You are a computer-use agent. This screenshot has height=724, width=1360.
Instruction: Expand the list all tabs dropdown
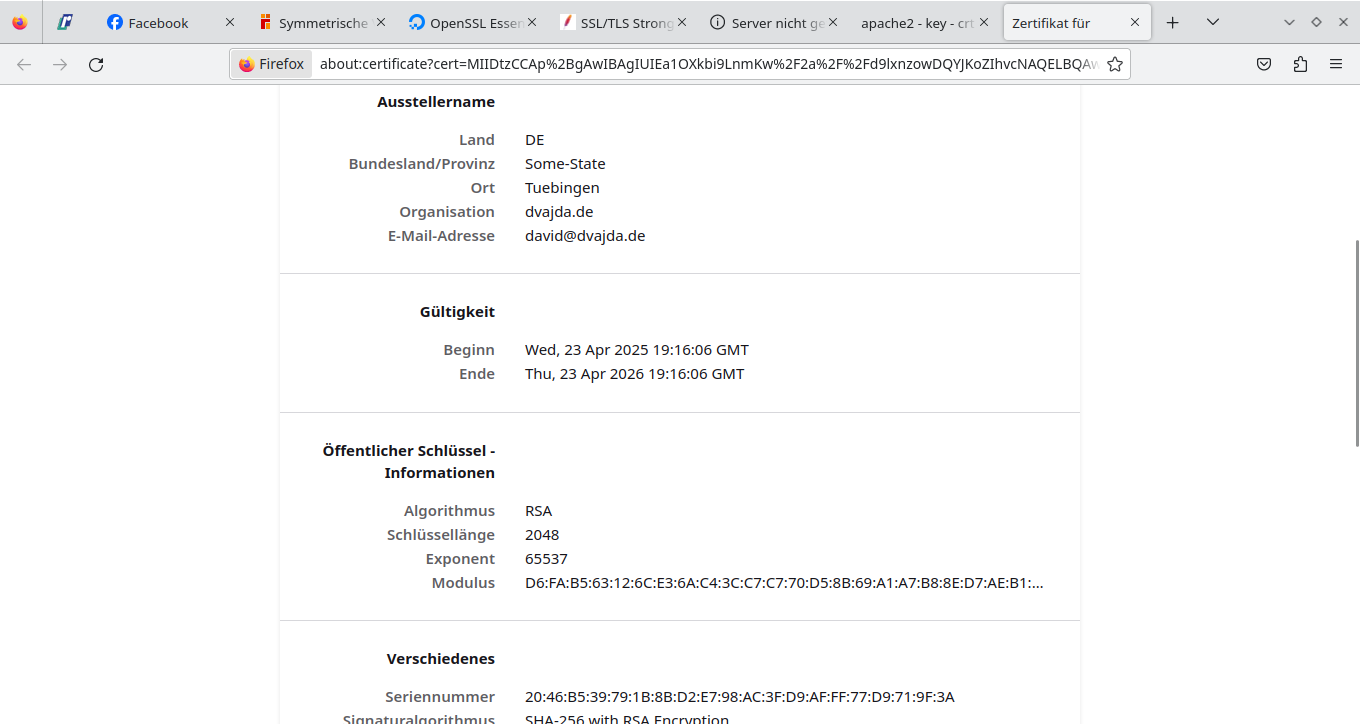[x=1212, y=22]
